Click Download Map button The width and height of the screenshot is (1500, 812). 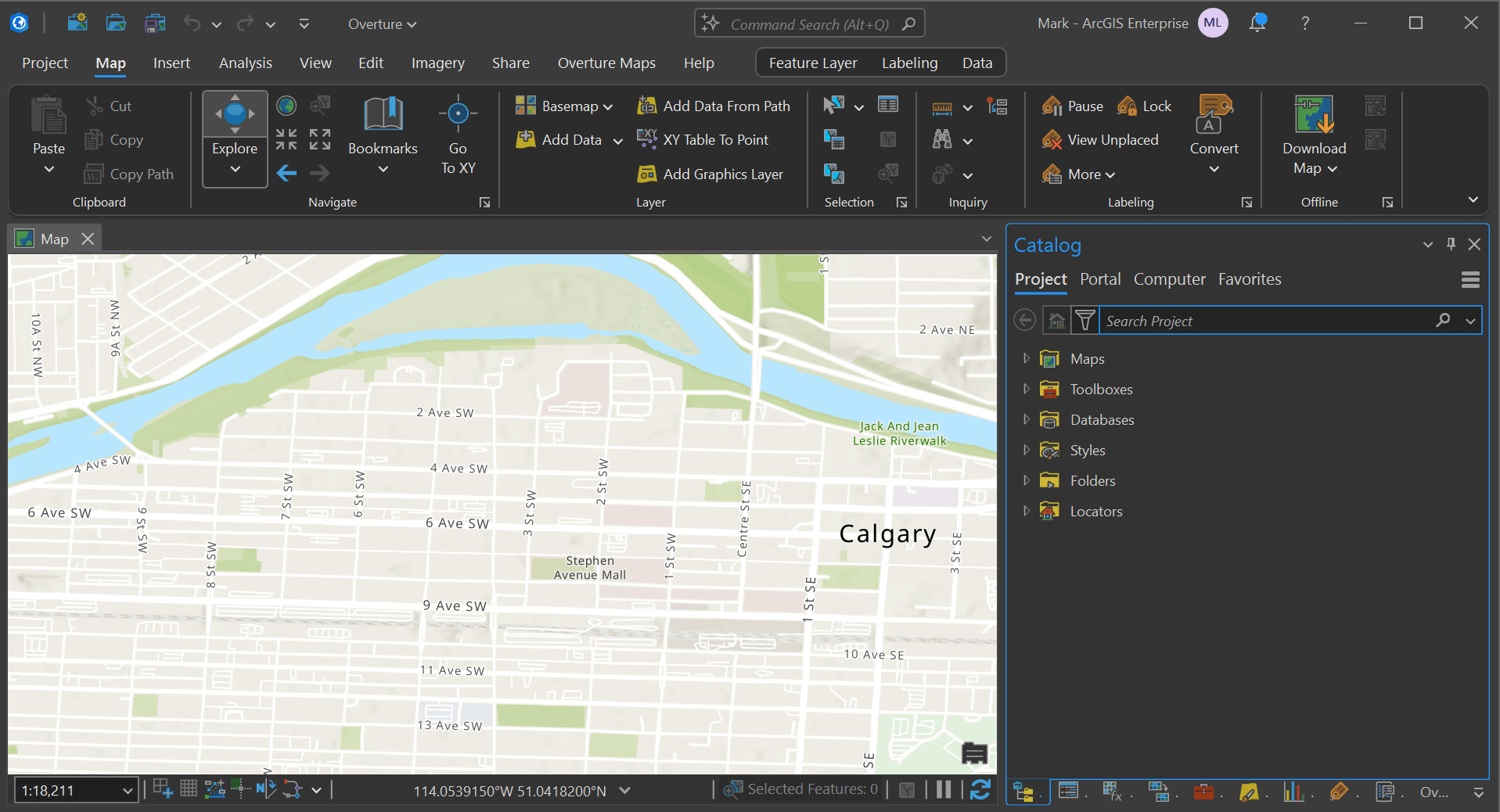click(1315, 135)
